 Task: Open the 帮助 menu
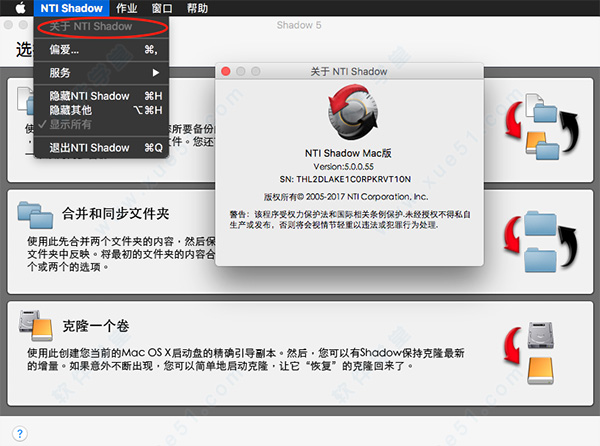tap(197, 8)
